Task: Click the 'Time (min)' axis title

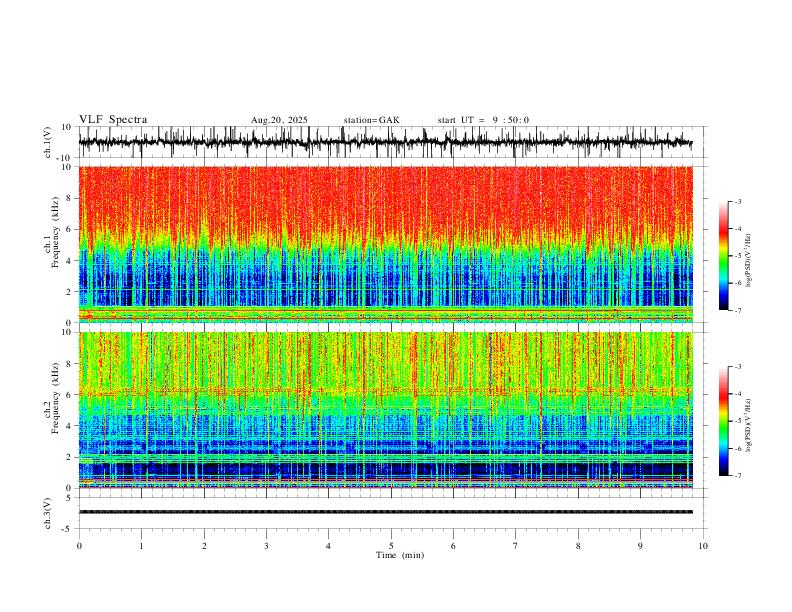Action: pos(400,555)
